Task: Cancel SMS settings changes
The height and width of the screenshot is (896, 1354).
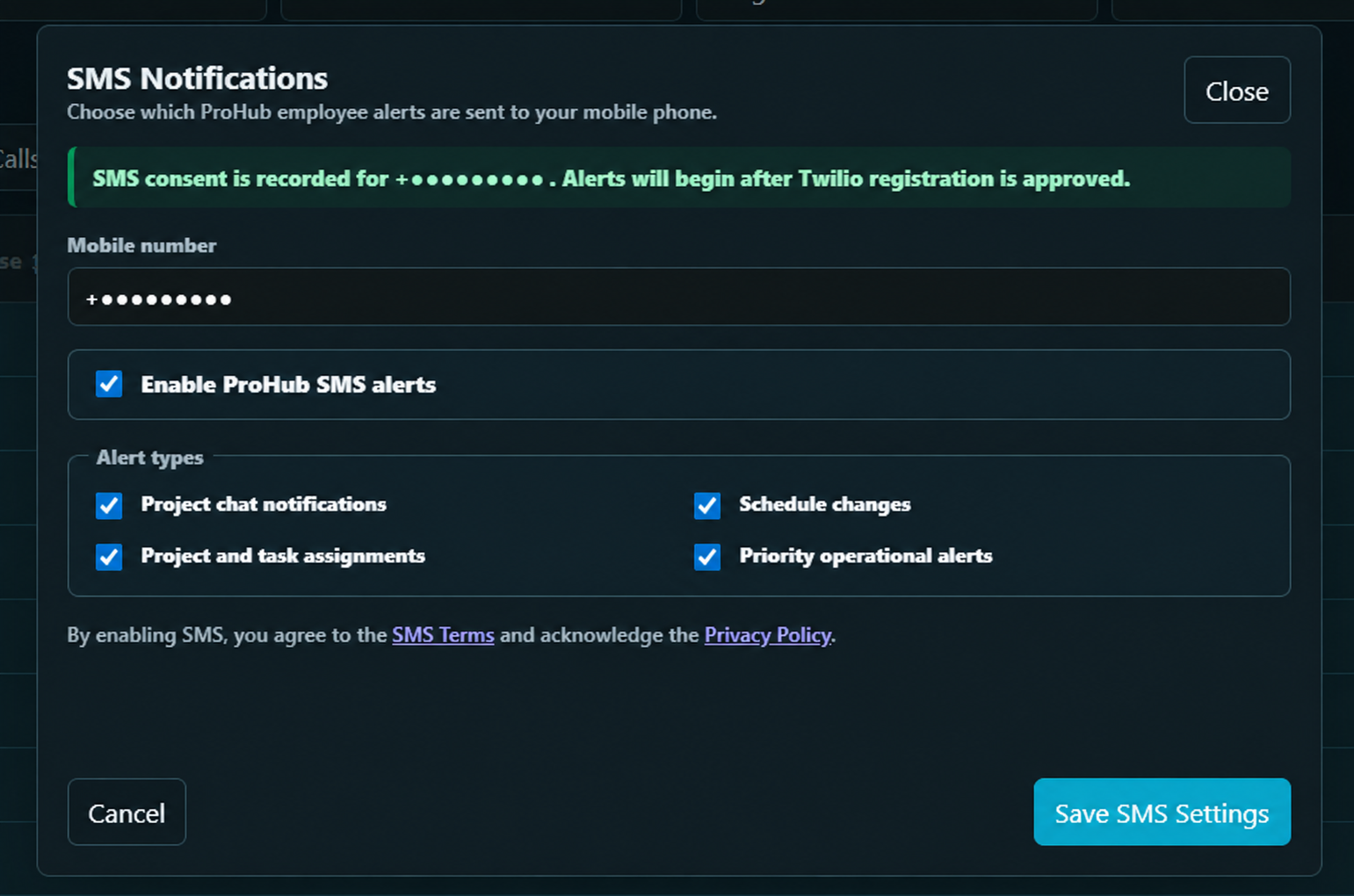Action: [127, 813]
